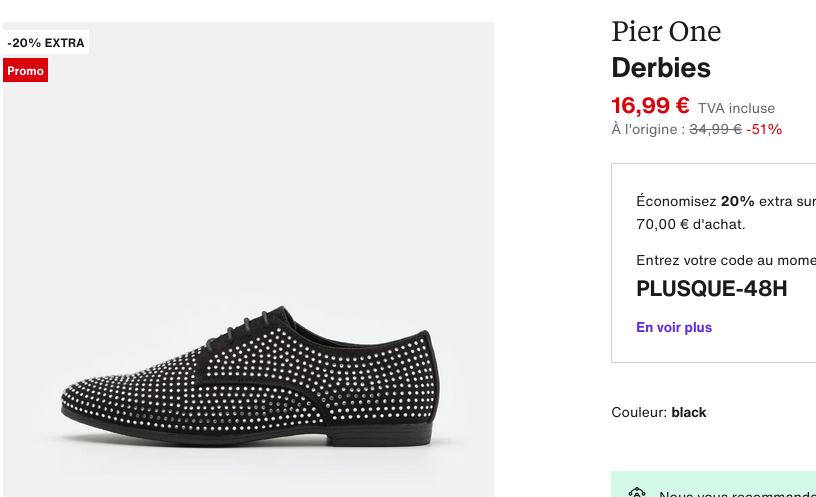Click the size recommendation icon in green banner
The height and width of the screenshot is (497, 816).
pyautogui.click(x=637, y=492)
